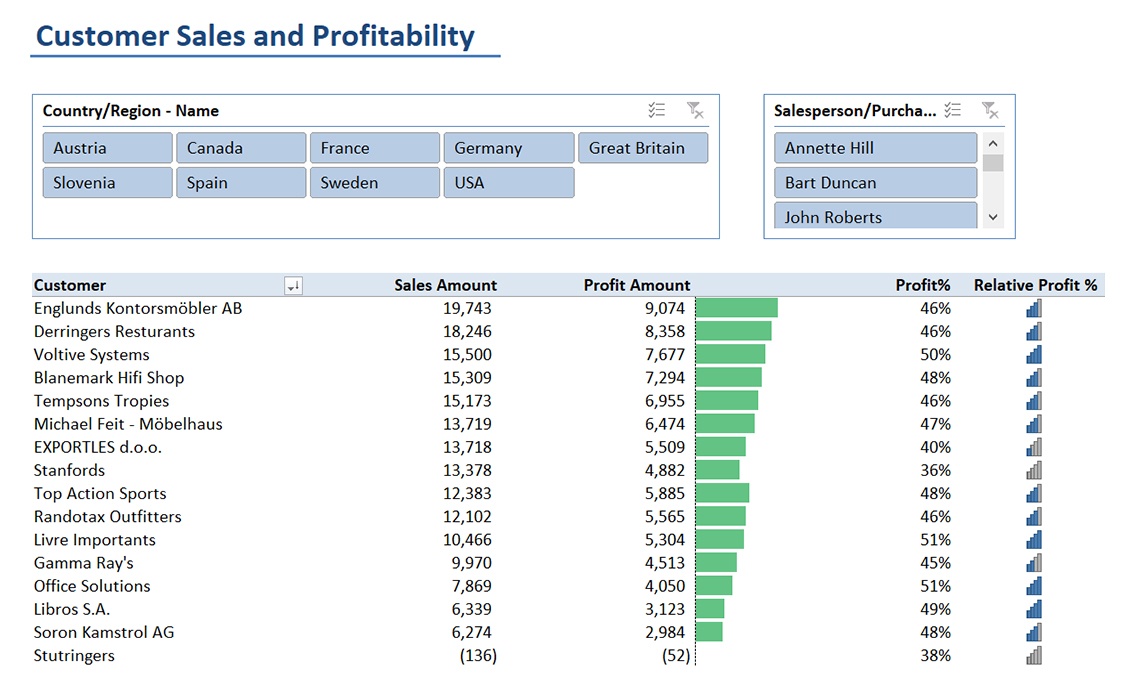
Task: Click salesperson slicer scroll down arrow
Action: [x=993, y=217]
